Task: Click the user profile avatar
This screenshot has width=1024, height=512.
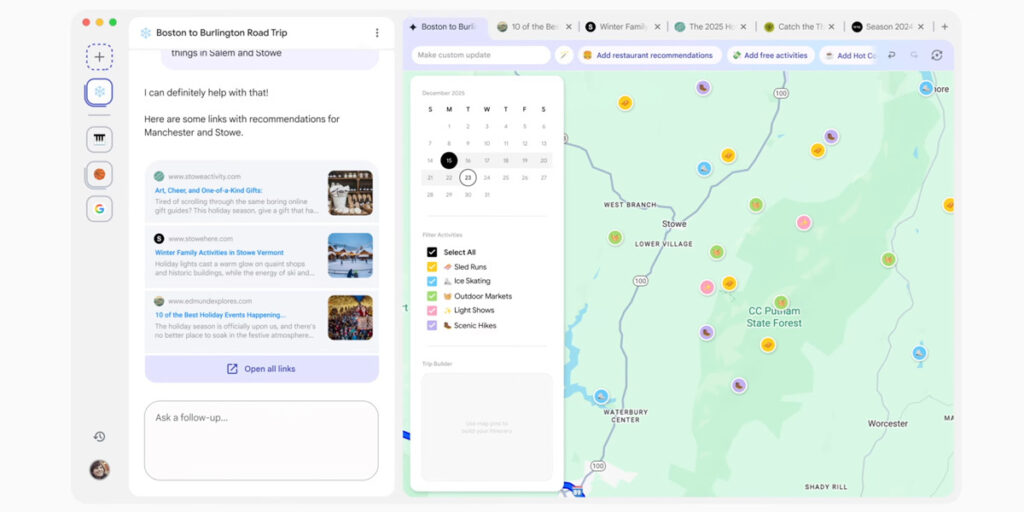Action: tap(99, 469)
